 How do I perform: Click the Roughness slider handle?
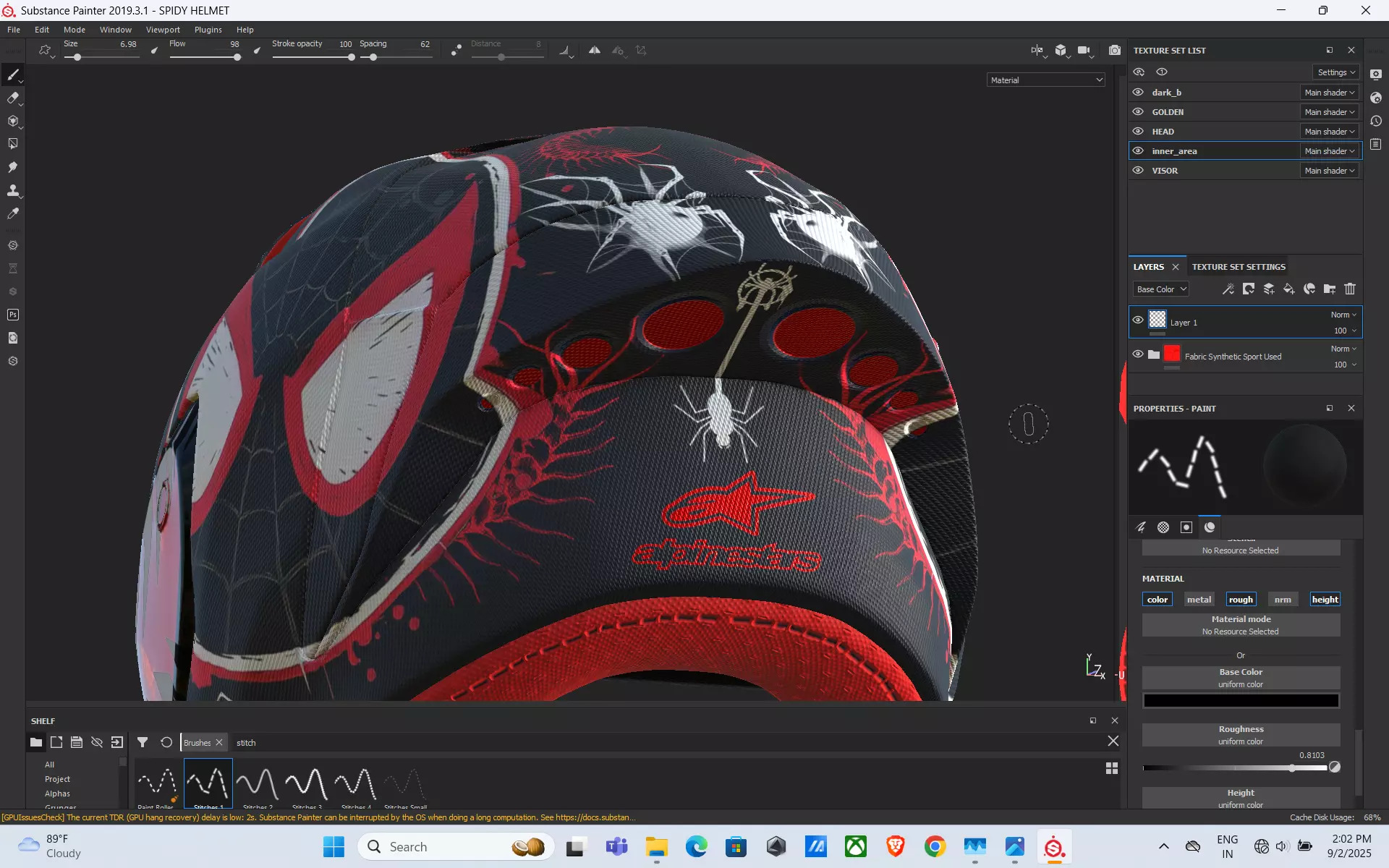[x=1292, y=768]
